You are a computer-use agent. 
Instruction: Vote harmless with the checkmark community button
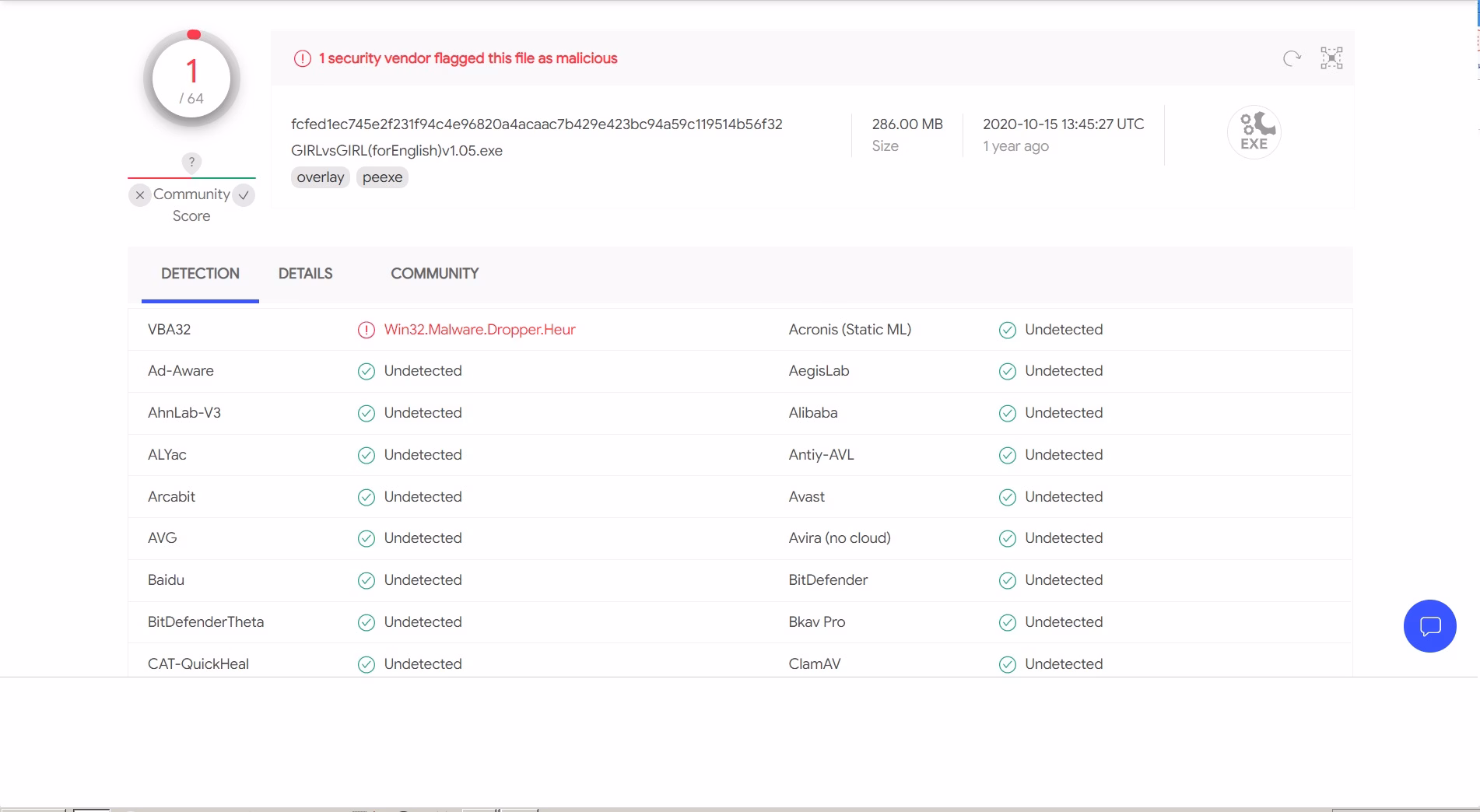click(x=244, y=195)
